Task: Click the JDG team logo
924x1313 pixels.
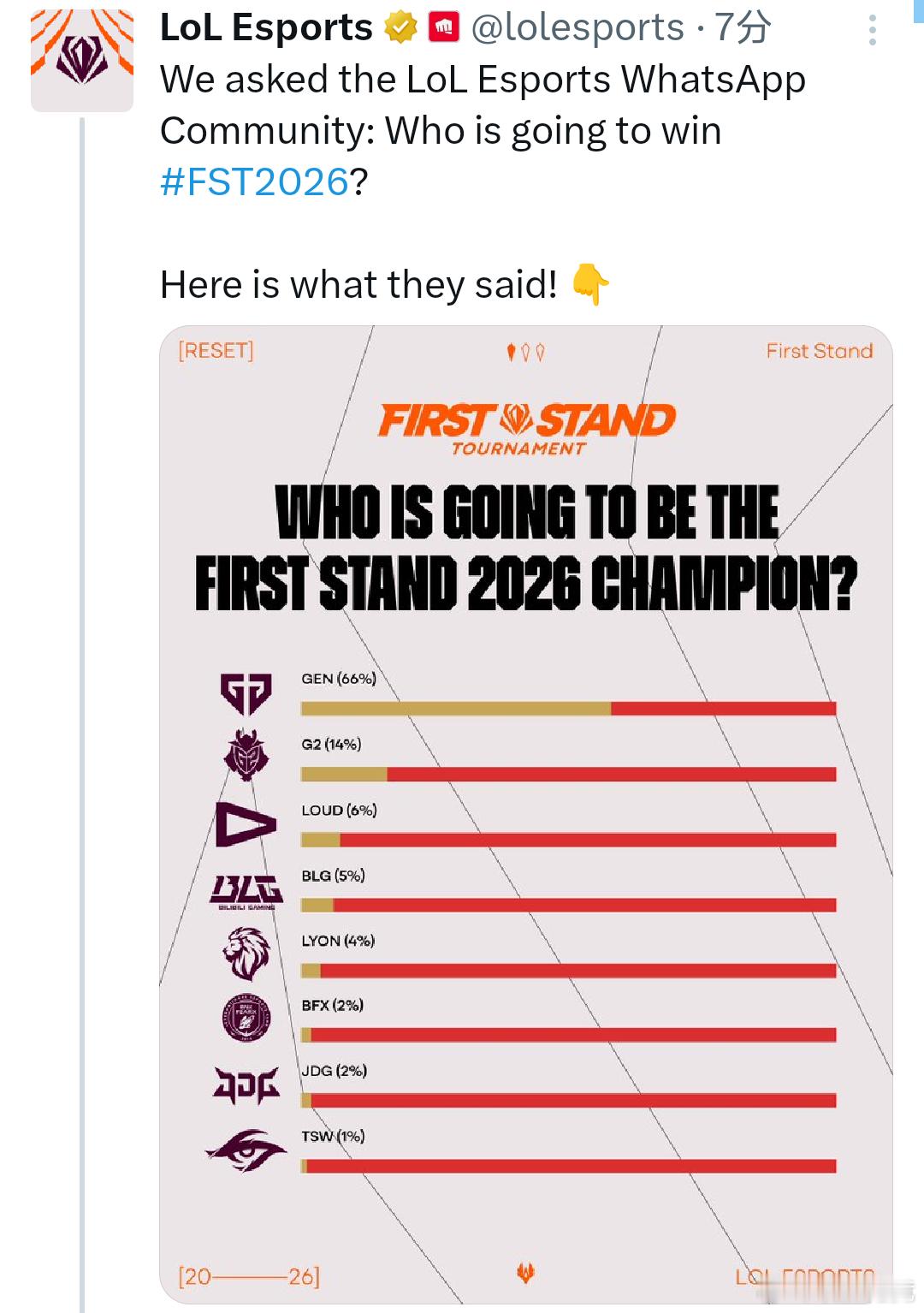Action: pos(246,1085)
